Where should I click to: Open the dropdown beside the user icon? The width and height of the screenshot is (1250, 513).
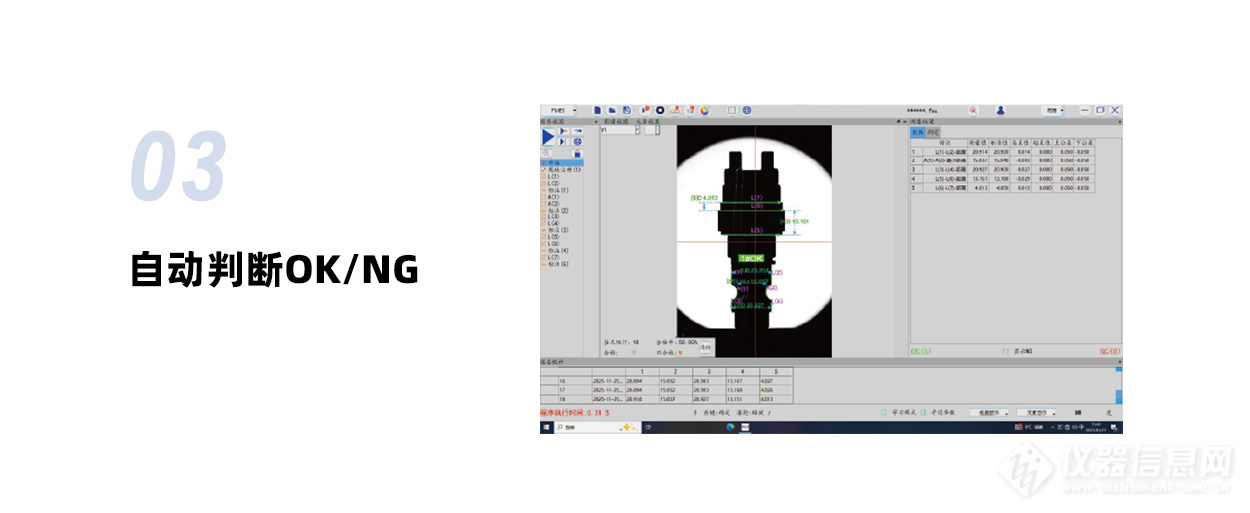pyautogui.click(x=1052, y=110)
